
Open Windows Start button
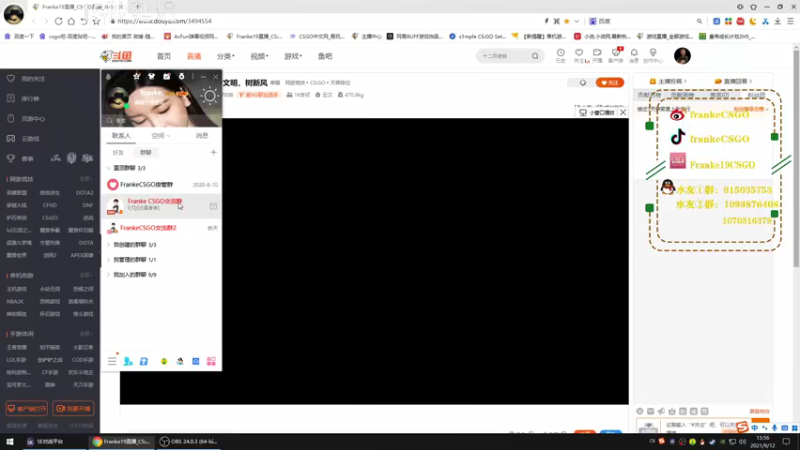point(10,442)
